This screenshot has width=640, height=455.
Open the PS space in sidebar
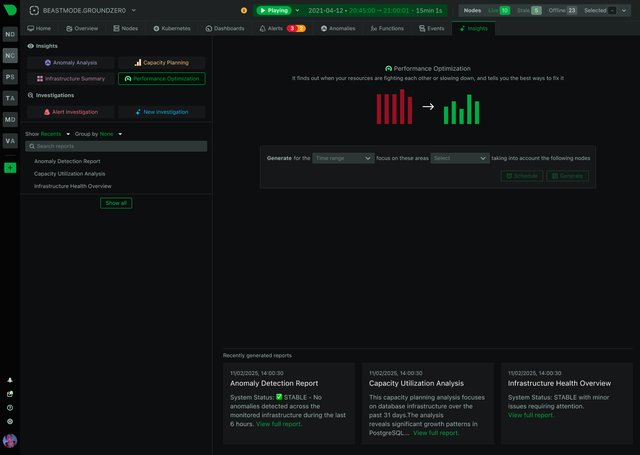[x=10, y=77]
